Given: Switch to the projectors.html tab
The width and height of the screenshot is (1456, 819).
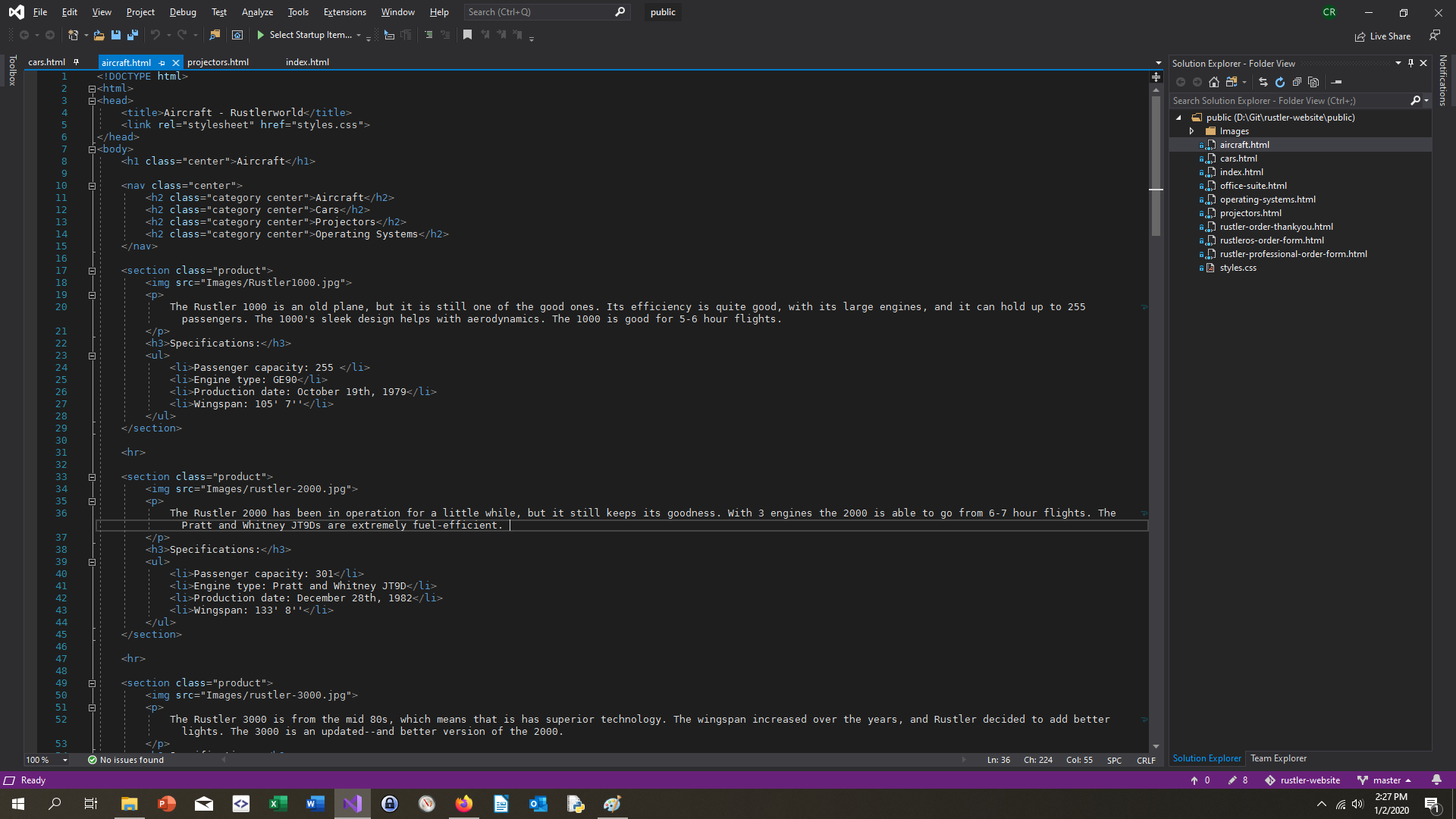Looking at the screenshot, I should pyautogui.click(x=218, y=62).
